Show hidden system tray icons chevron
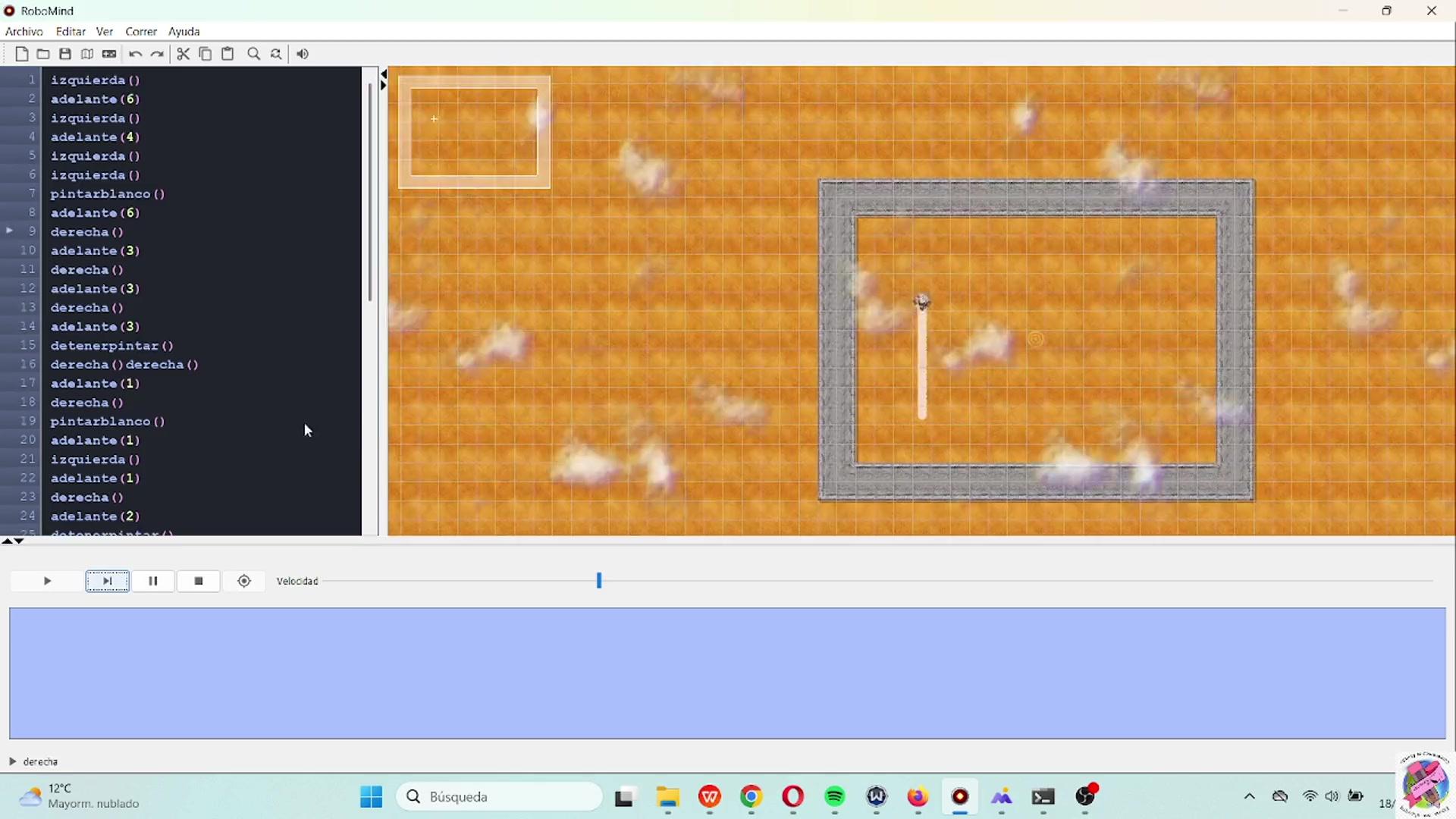The image size is (1456, 819). pyautogui.click(x=1249, y=796)
